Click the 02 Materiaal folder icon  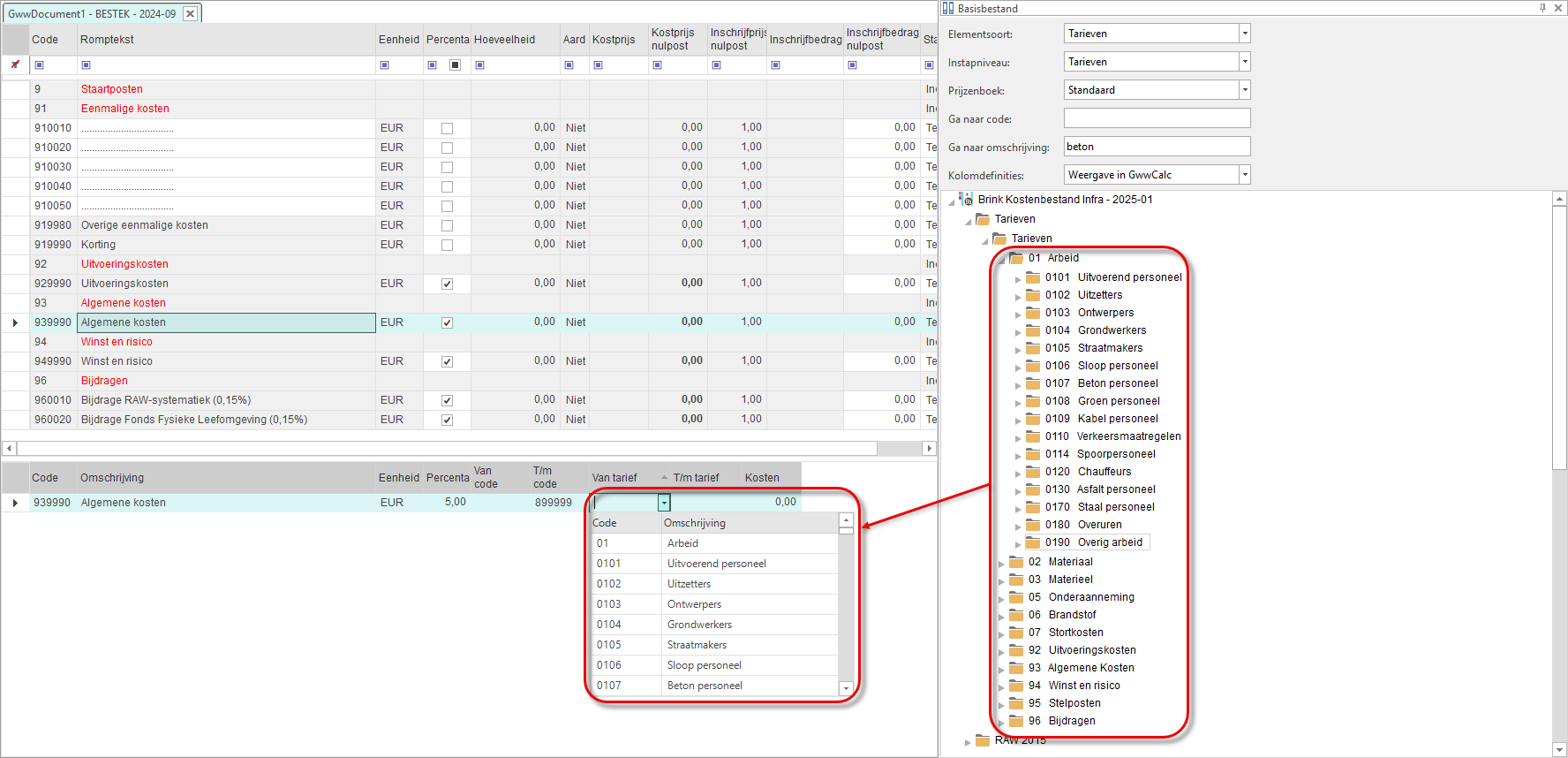click(x=1016, y=562)
